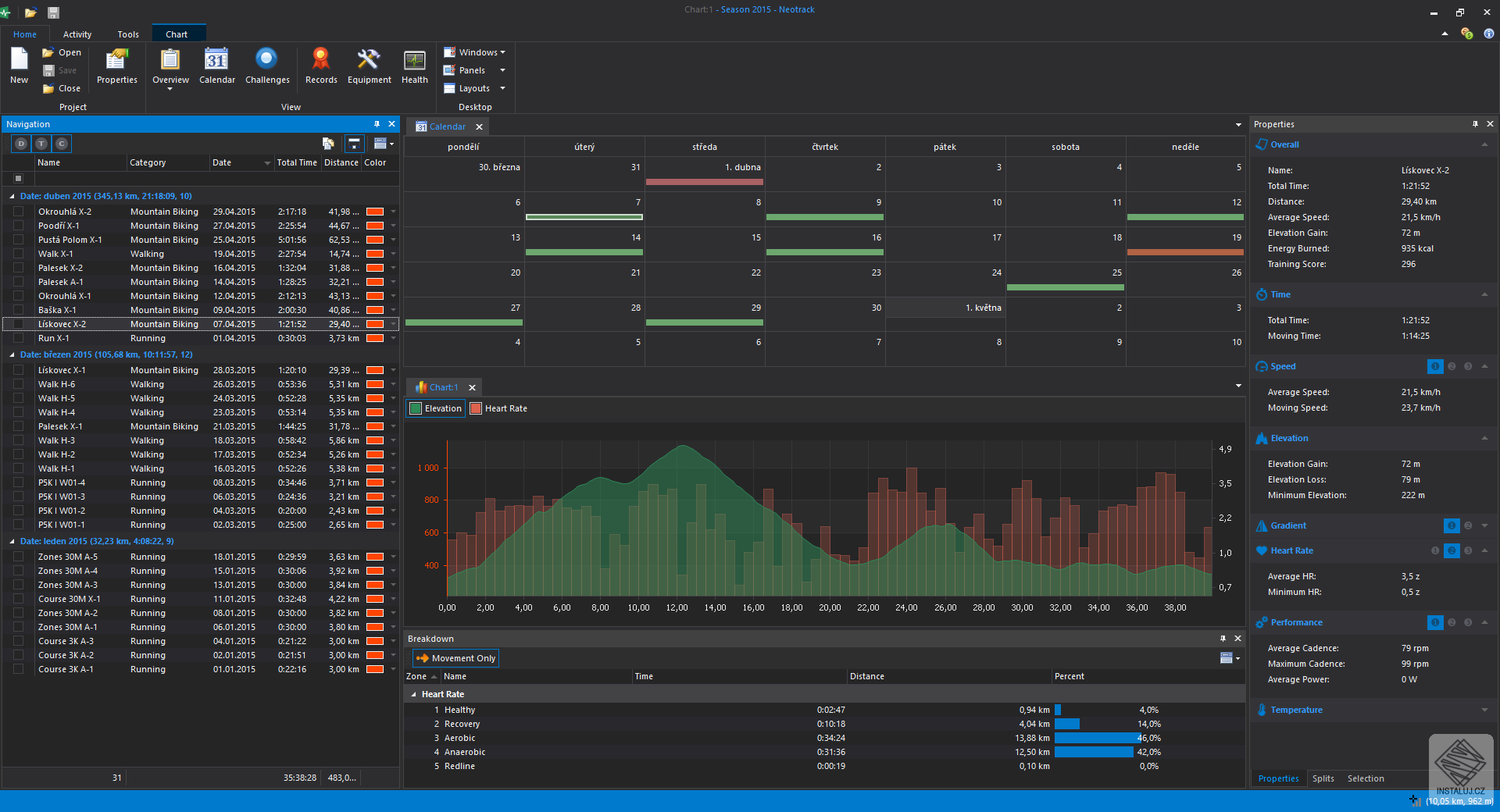
Task: Open the Windows dropdown menu
Action: [475, 52]
